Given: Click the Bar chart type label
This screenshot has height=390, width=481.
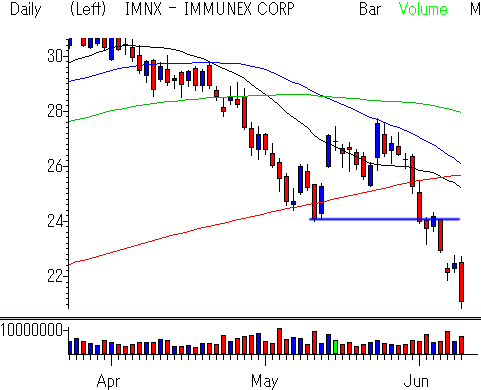Looking at the screenshot, I should point(370,9).
